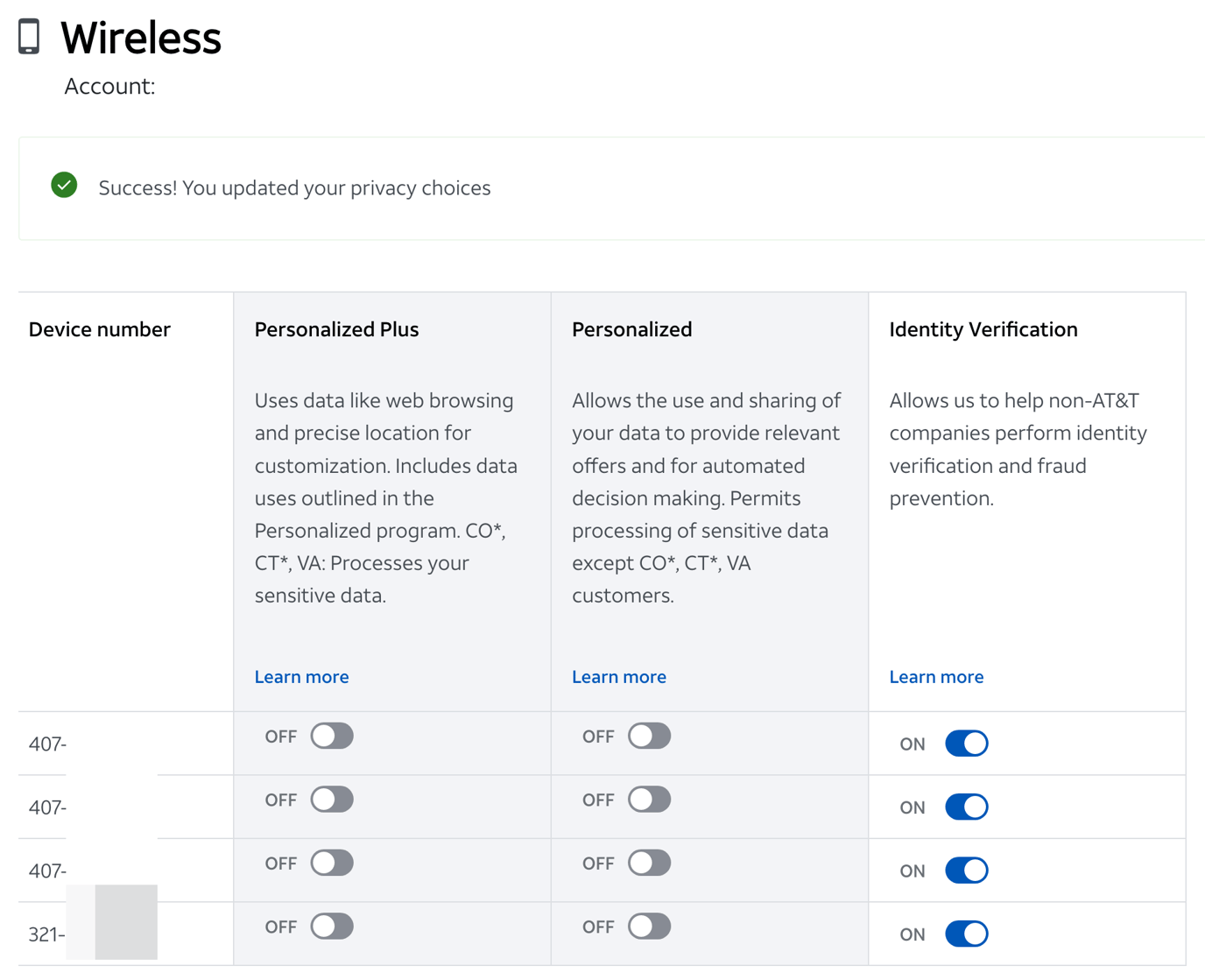Switch on Personalized for third 407 device
The height and width of the screenshot is (980, 1205).
649,864
